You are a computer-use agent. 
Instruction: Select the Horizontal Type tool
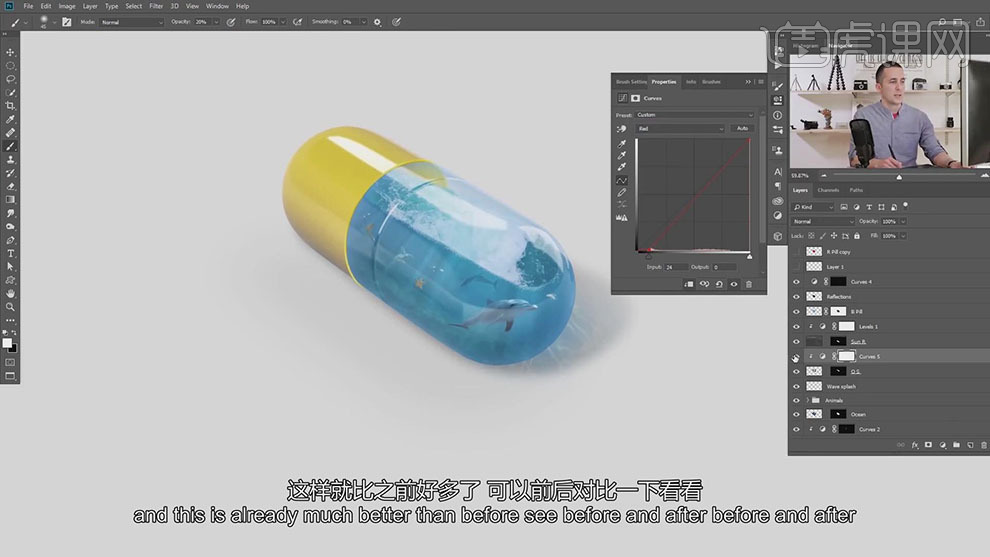click(x=10, y=253)
